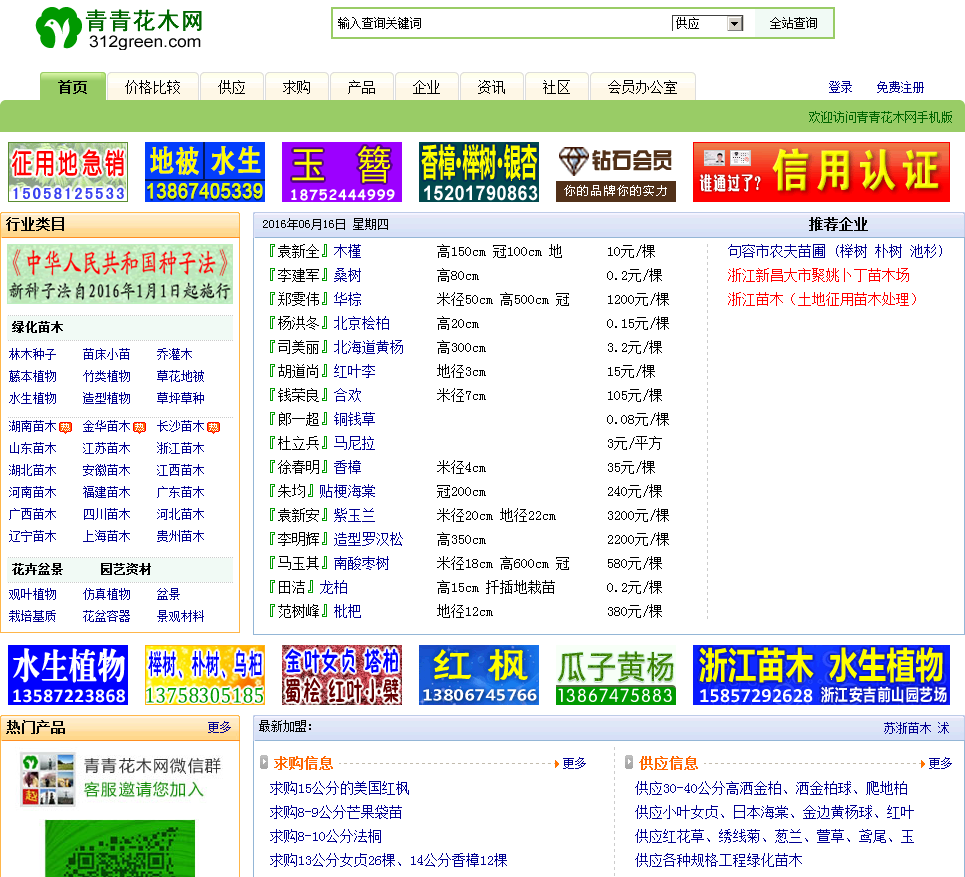Screen dimensions: 965x877
Task: Open the 金叶女贞 塔柏 banner ad
Action: (x=342, y=675)
